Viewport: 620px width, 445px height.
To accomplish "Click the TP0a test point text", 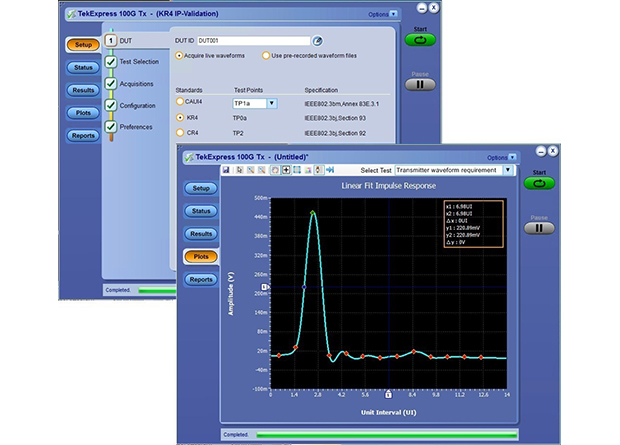I will click(x=240, y=118).
